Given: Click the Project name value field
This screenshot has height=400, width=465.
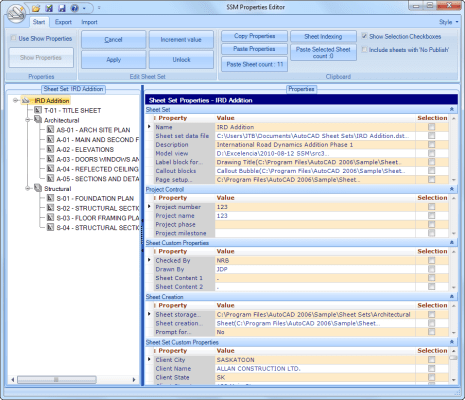Looking at the screenshot, I should tap(315, 216).
